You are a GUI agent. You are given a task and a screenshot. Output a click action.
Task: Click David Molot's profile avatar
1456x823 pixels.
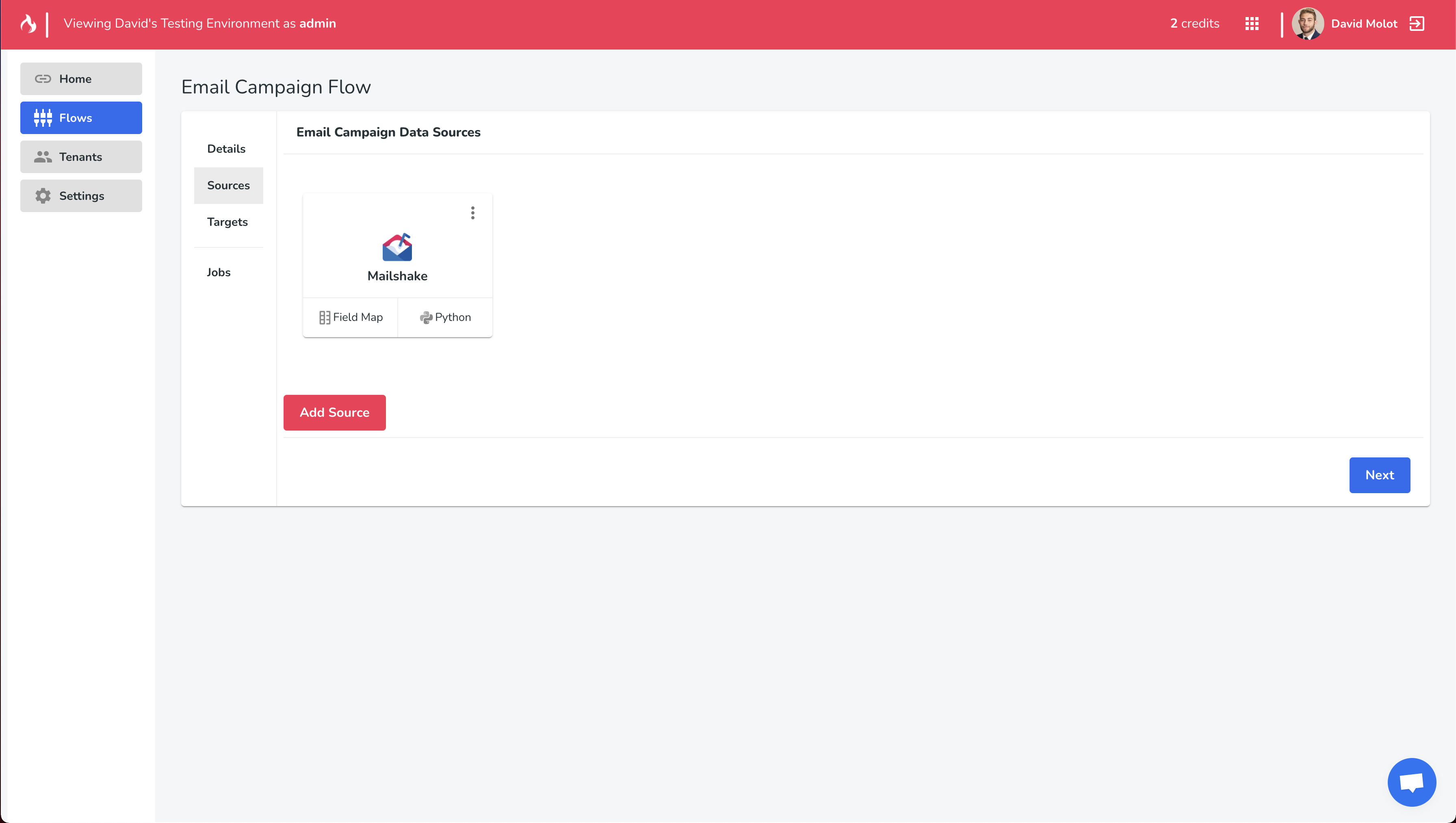[x=1307, y=24]
